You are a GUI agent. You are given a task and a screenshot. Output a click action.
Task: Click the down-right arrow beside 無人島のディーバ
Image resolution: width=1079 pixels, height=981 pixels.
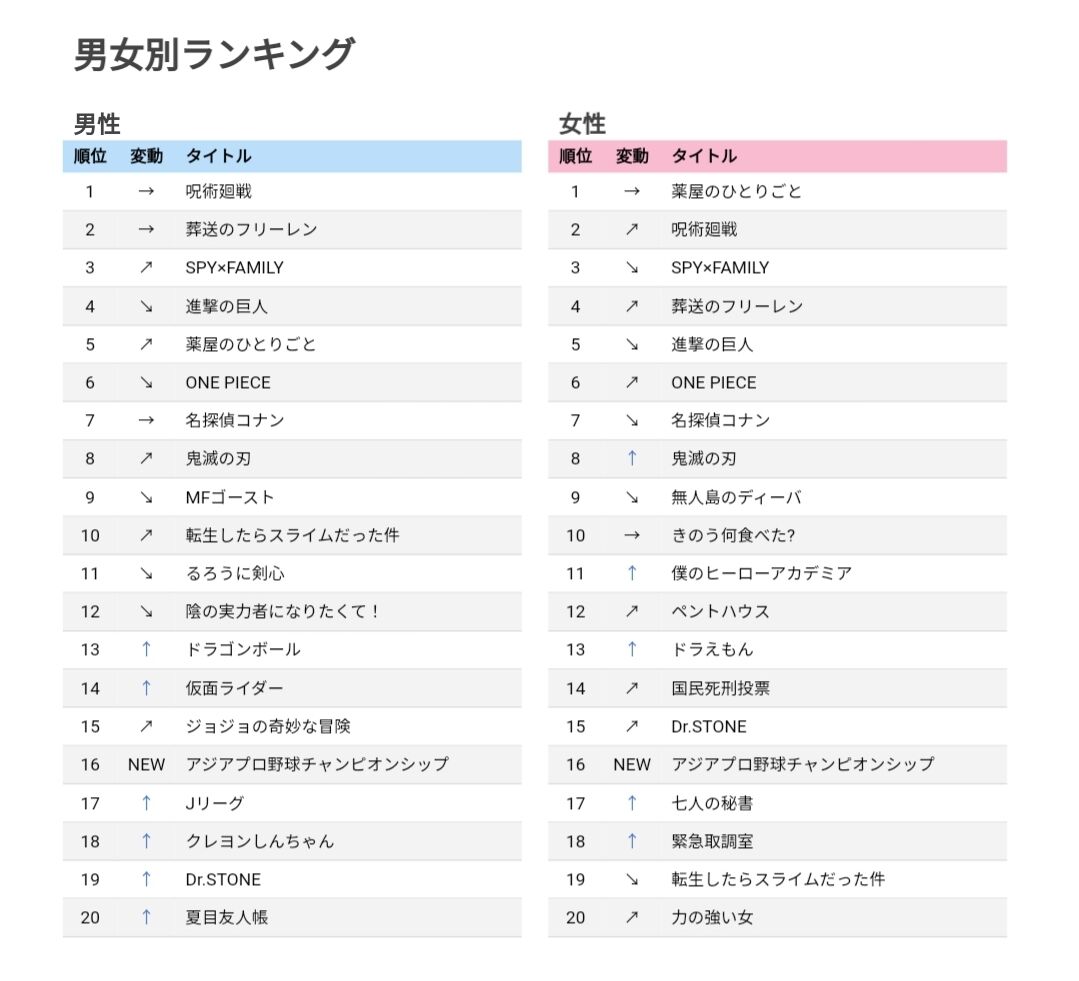pyautogui.click(x=632, y=497)
